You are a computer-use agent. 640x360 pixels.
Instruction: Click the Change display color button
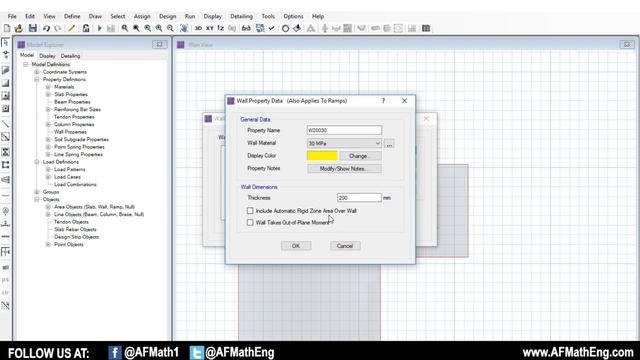coord(360,156)
